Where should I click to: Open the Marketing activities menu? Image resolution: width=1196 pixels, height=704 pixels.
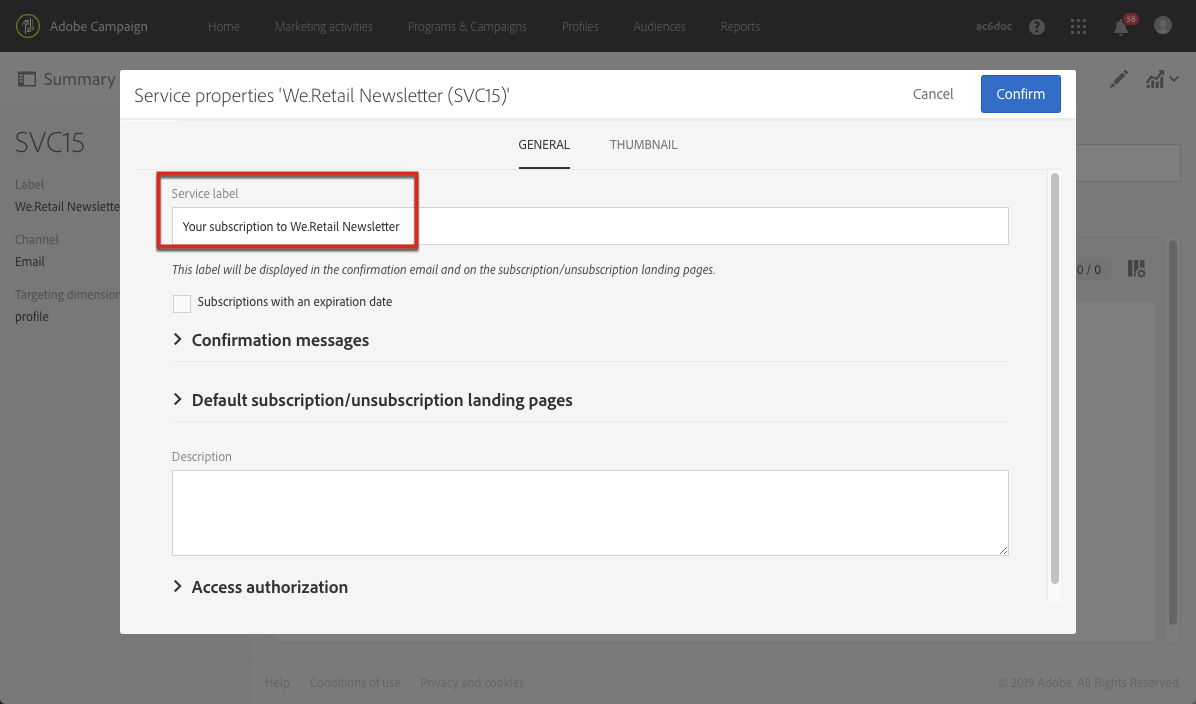pos(323,27)
